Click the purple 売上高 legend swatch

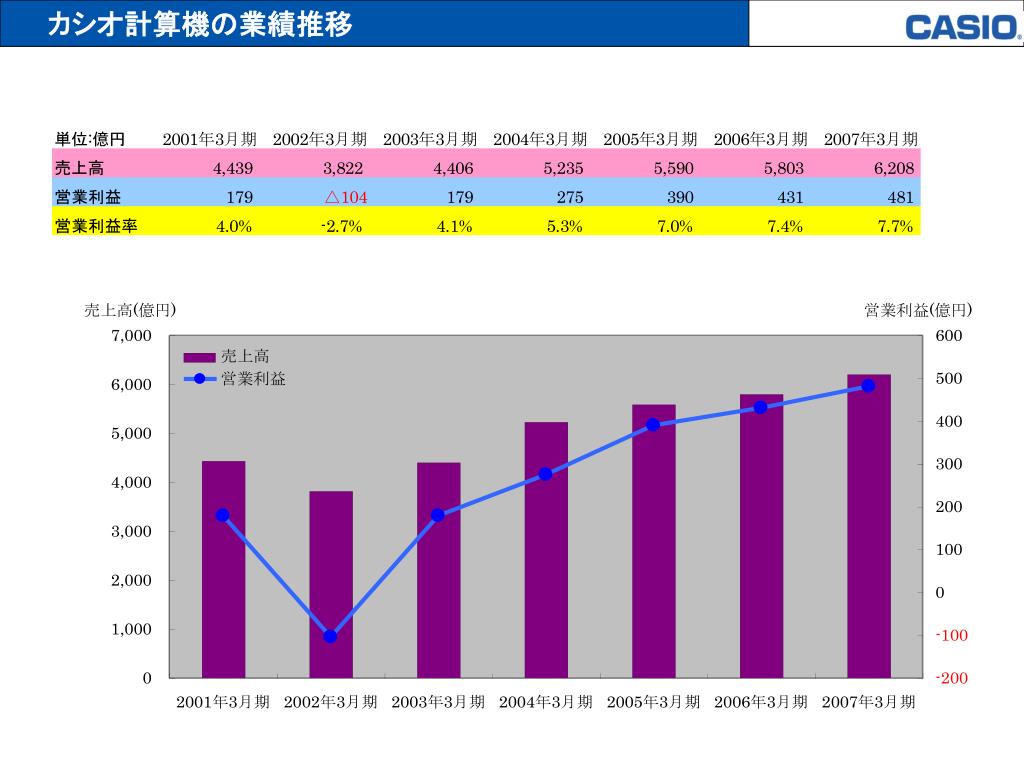coord(199,357)
